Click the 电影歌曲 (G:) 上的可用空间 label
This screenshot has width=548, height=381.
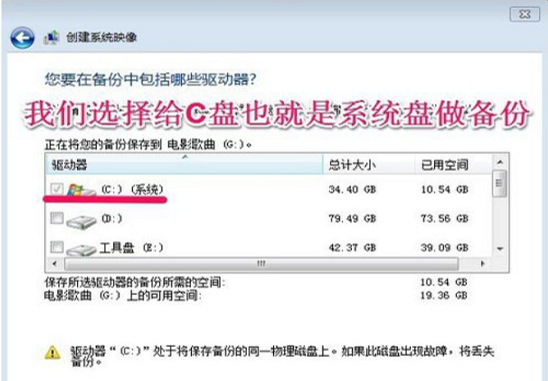pyautogui.click(x=123, y=296)
